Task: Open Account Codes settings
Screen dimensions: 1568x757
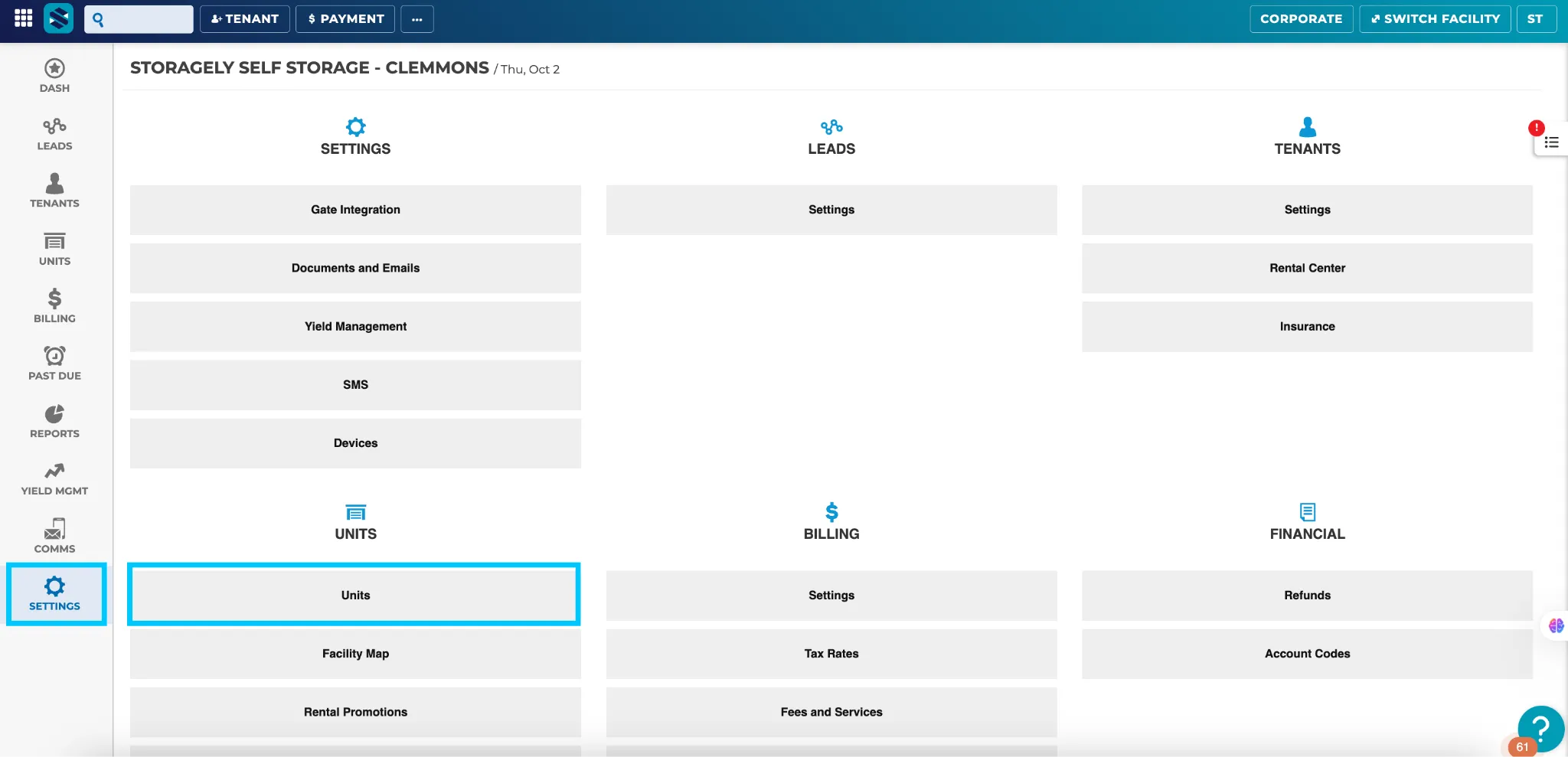Action: point(1308,654)
